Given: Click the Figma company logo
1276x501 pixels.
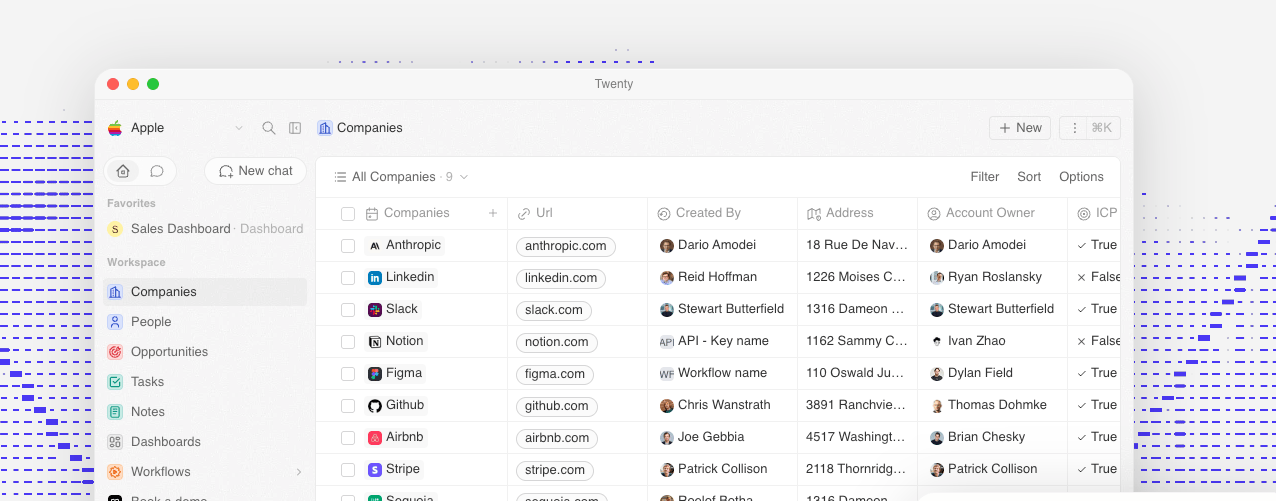Looking at the screenshot, I should 375,373.
